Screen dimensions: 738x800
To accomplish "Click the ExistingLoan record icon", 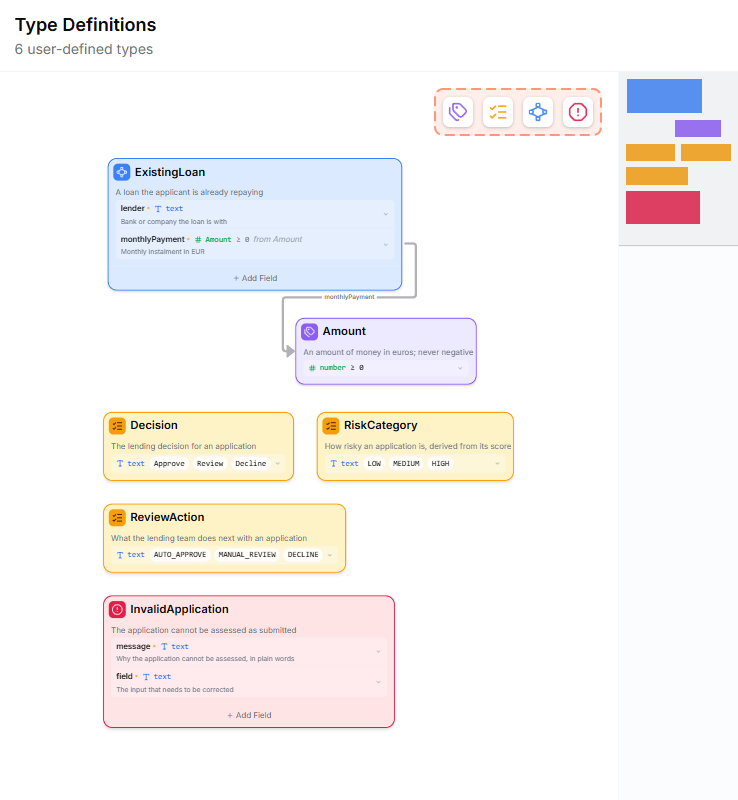I will [x=121, y=172].
